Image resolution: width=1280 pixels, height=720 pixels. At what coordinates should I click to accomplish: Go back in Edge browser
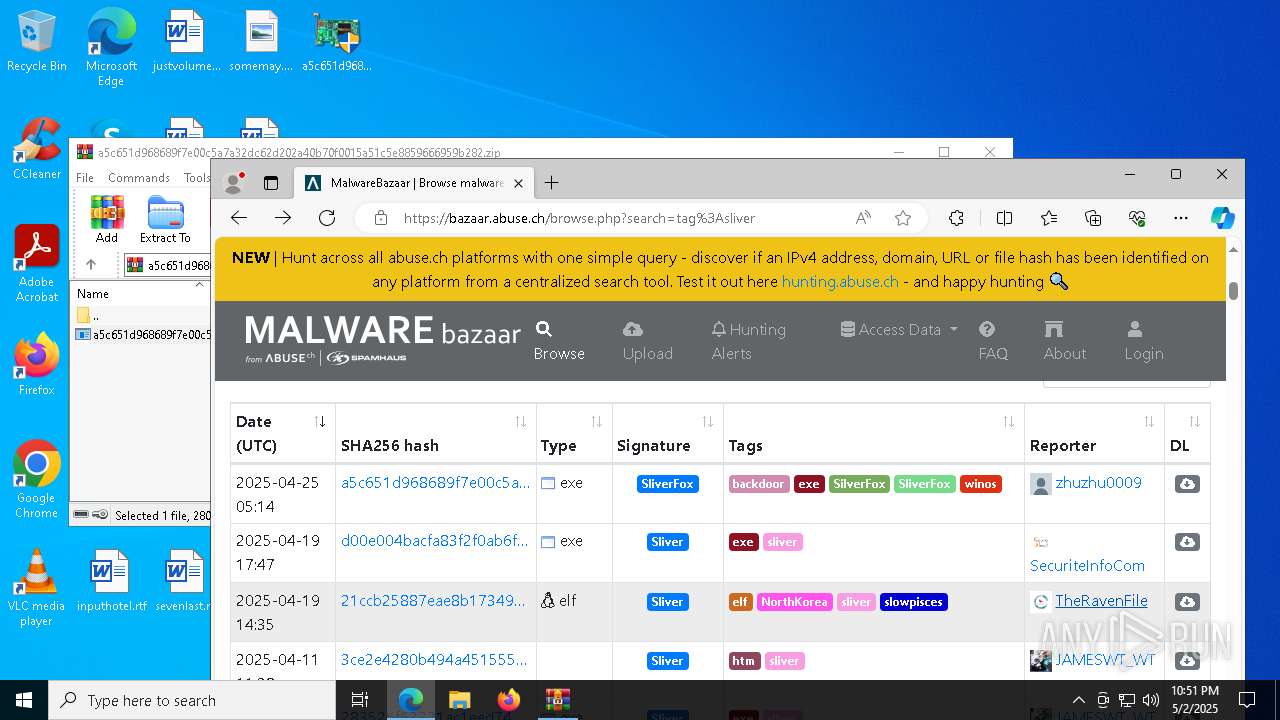coord(238,218)
